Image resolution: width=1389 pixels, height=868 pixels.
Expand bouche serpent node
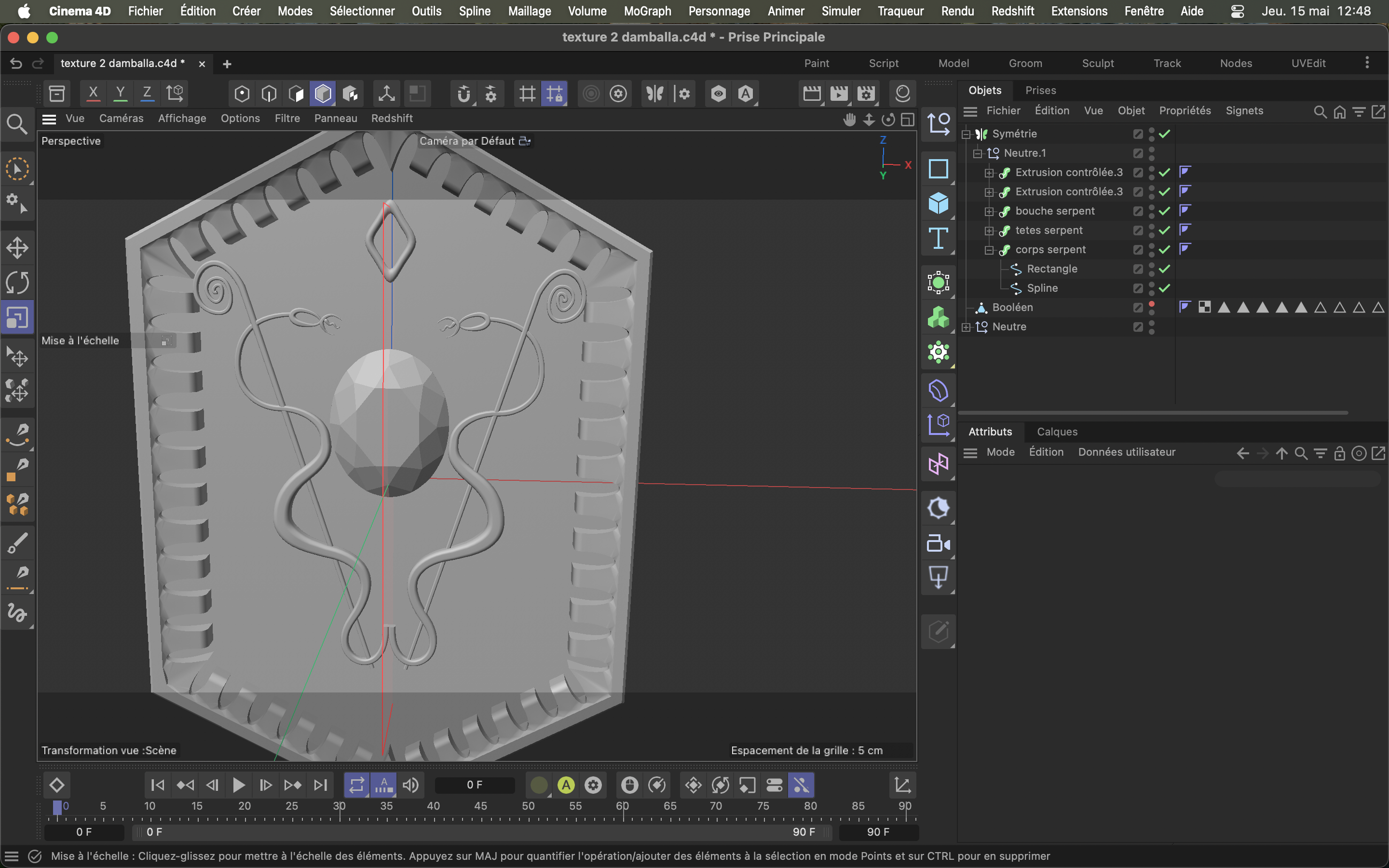990,211
